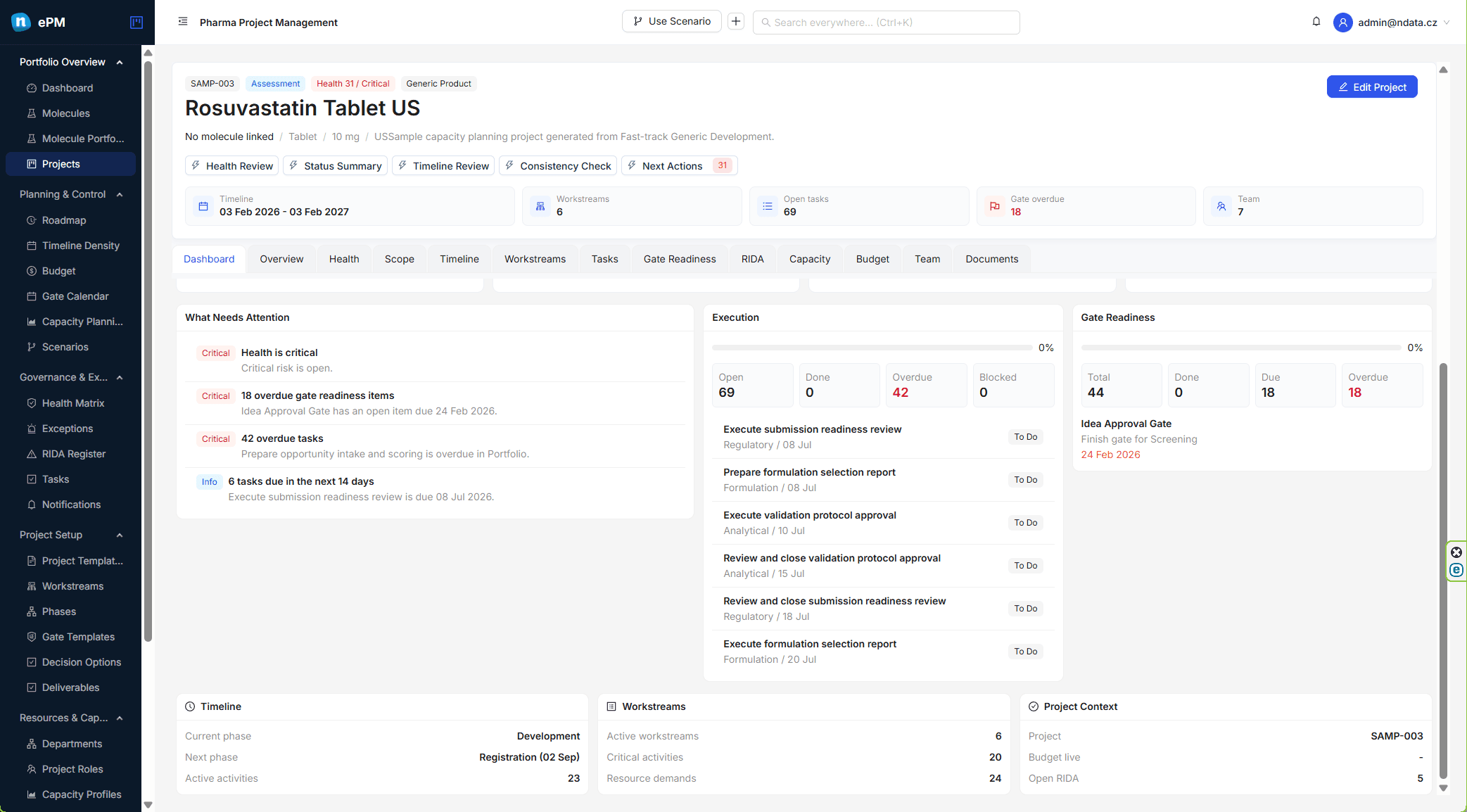Click the Dashboard icon in sidebar

coord(32,88)
